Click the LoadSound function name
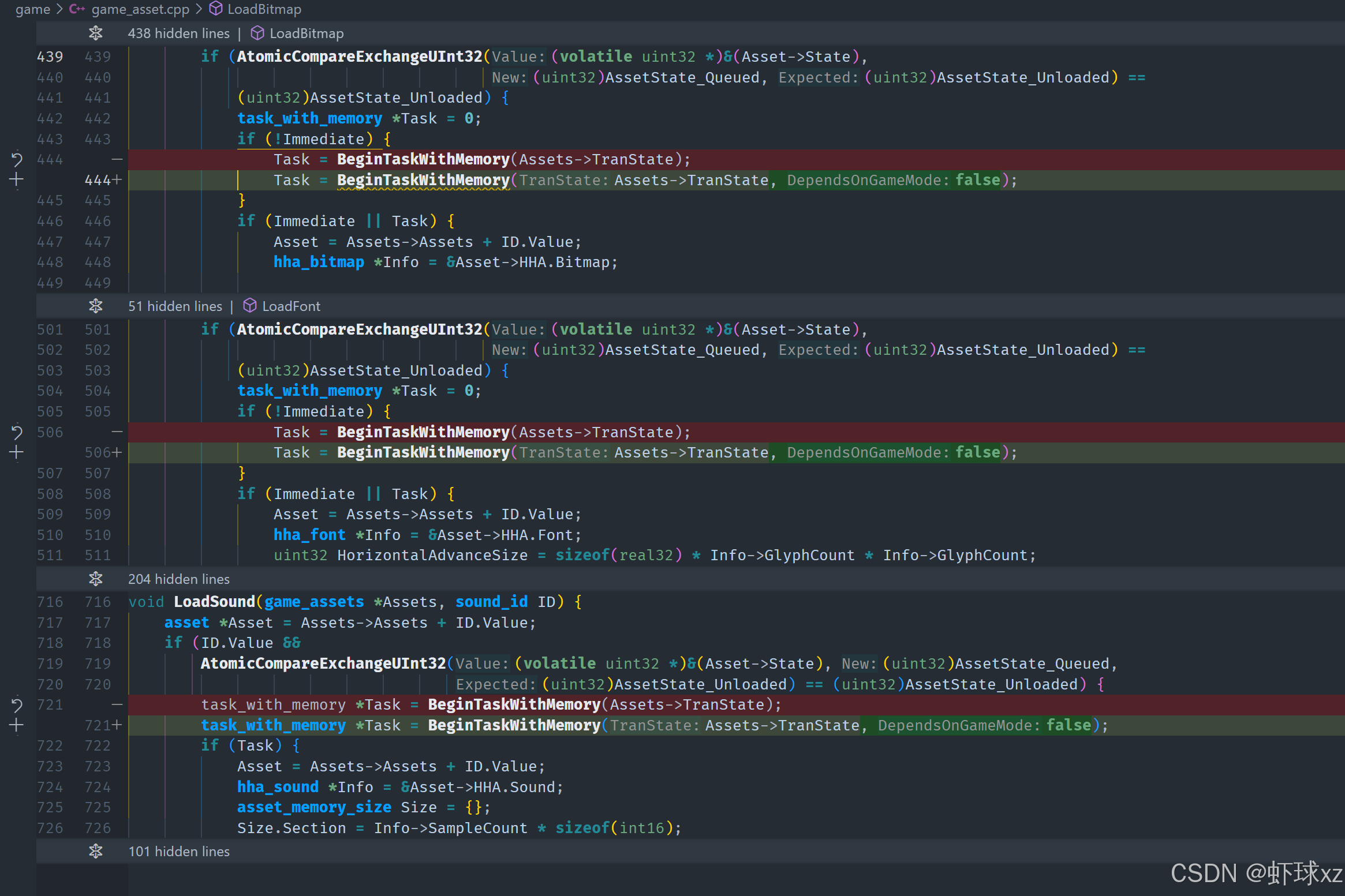Image resolution: width=1345 pixels, height=896 pixels. [x=214, y=602]
